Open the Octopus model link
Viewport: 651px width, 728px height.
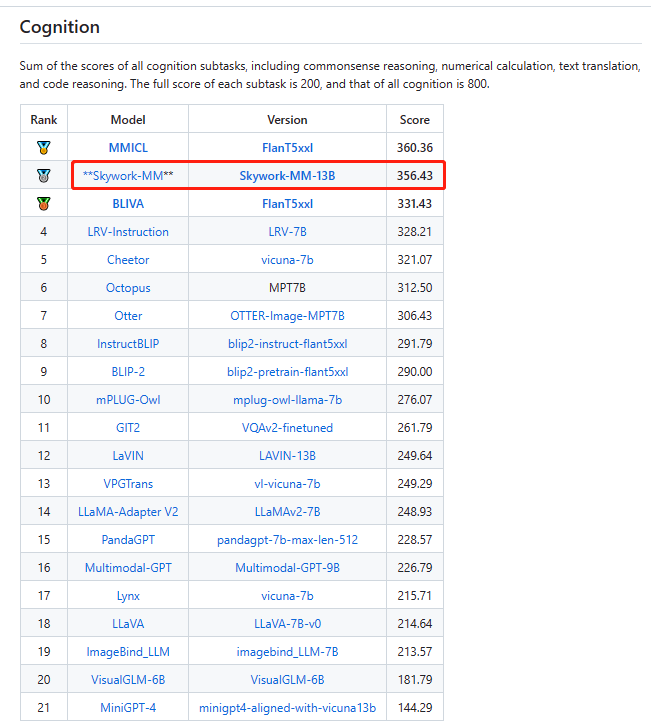pos(128,288)
